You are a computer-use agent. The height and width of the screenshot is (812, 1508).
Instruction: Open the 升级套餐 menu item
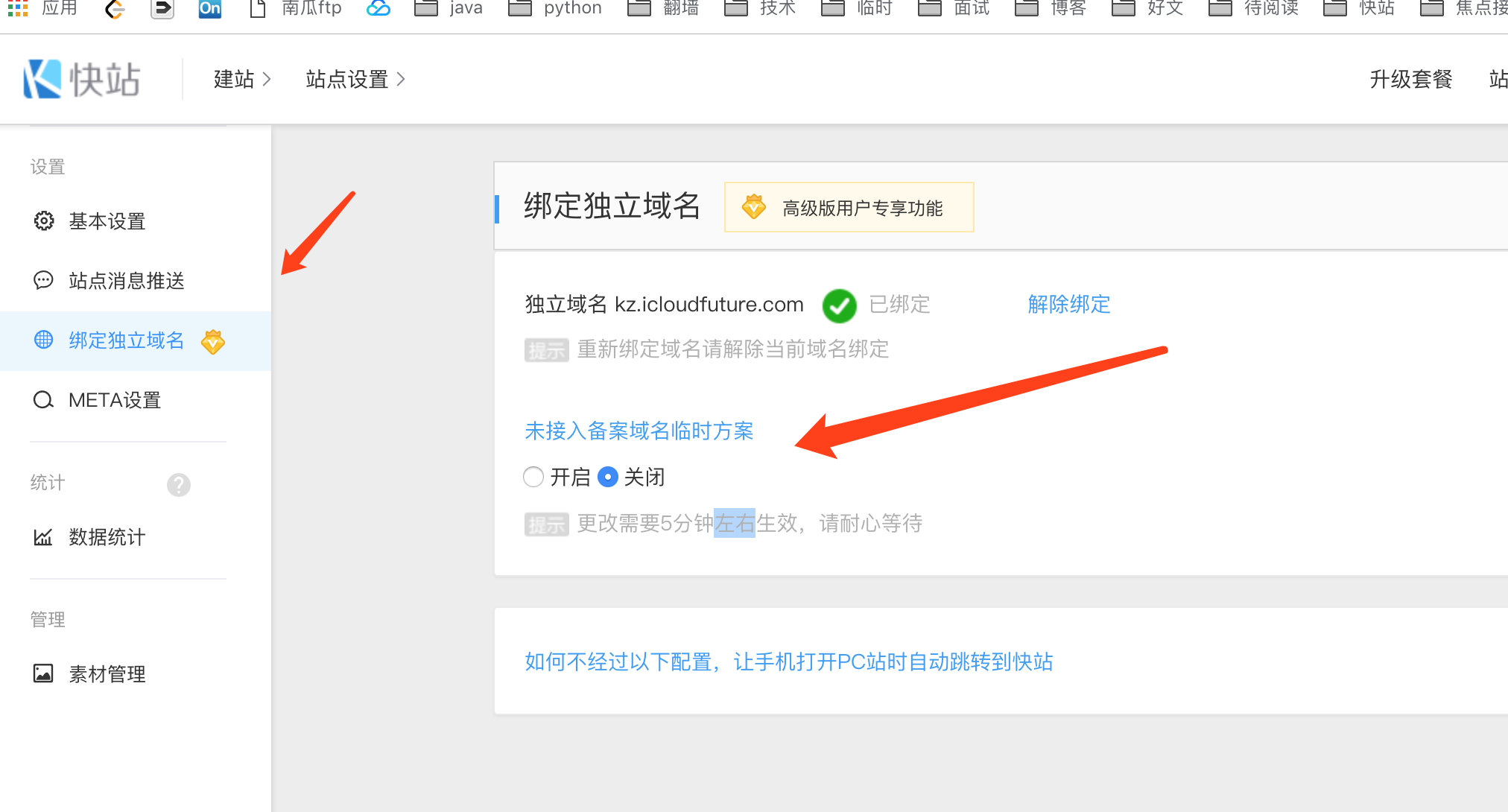1410,79
